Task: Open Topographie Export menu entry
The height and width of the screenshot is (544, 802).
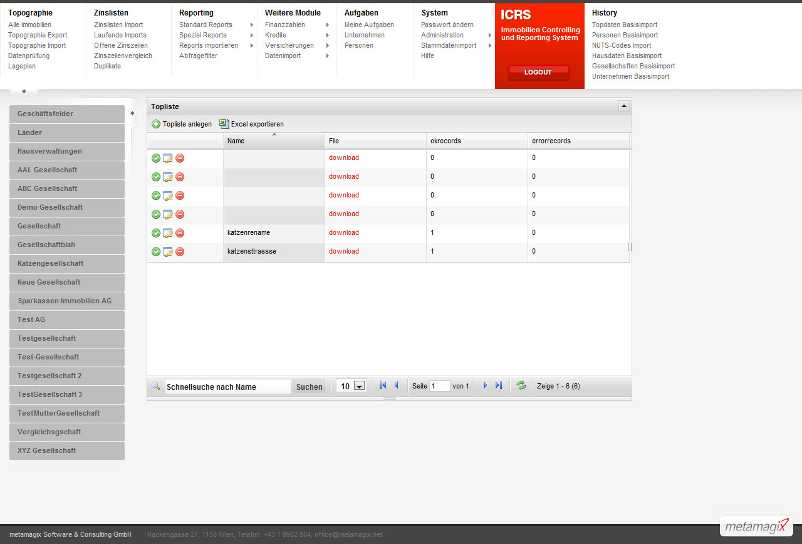Action: 37,35
